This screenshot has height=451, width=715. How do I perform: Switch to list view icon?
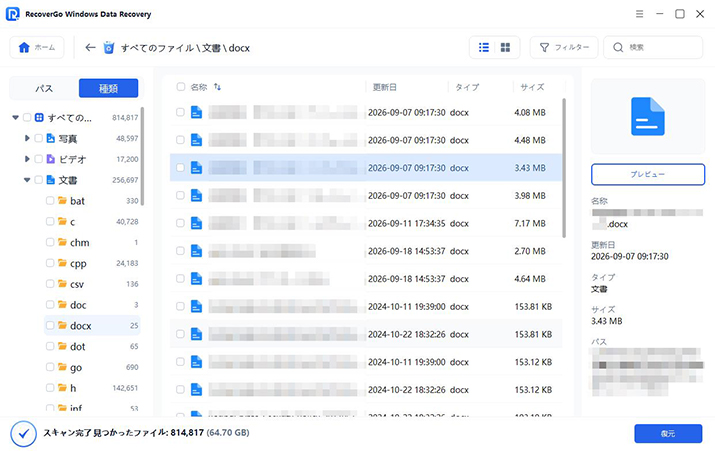(484, 47)
